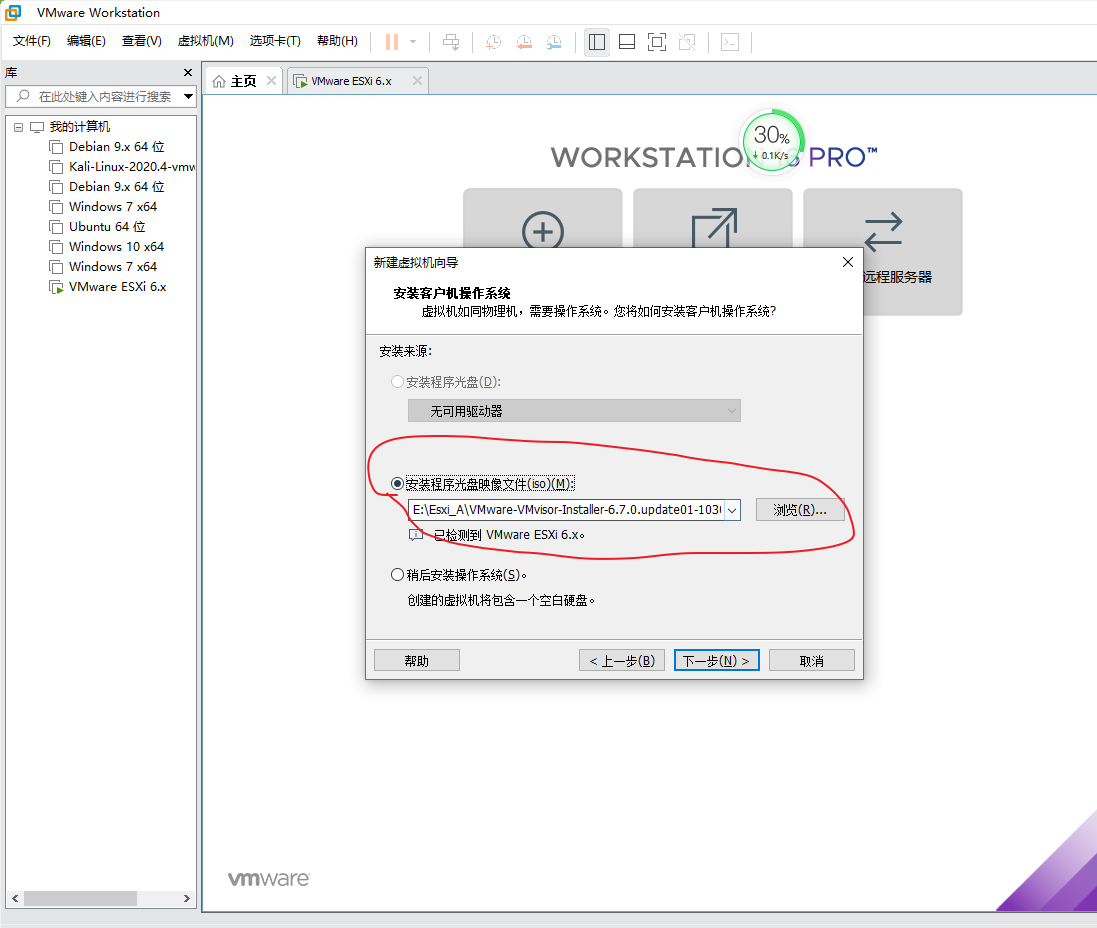
Task: Open the library search filter dropdown arrow
Action: pos(188,97)
